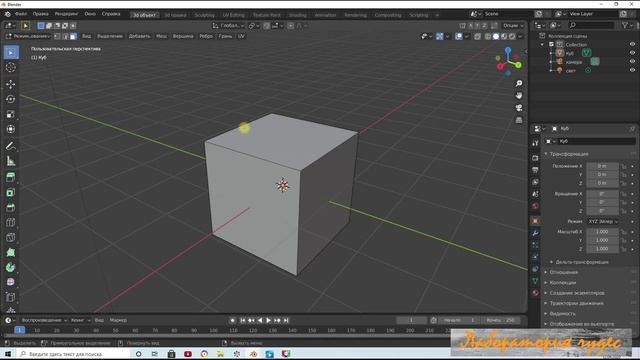
Task: Select the Scale tool
Action: click(x=11, y=114)
